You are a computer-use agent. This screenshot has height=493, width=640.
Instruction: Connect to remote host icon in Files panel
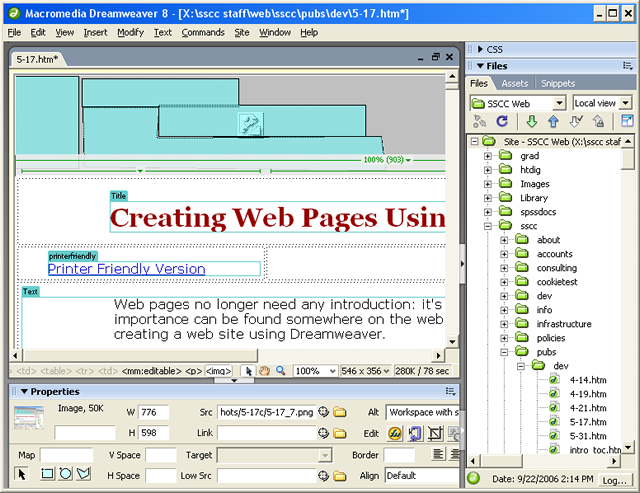[x=480, y=121]
